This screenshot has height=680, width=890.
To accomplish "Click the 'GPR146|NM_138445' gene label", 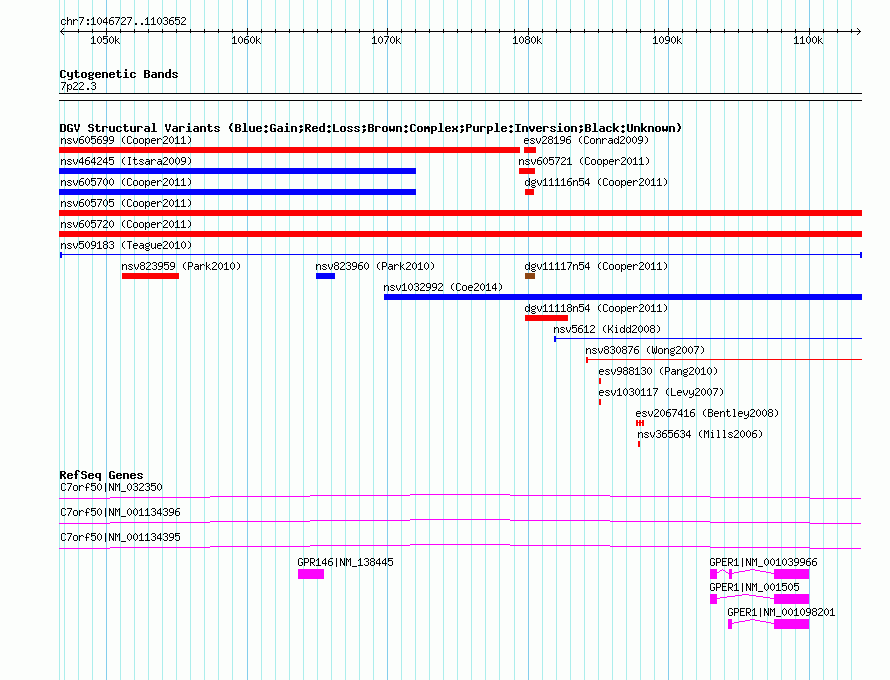I will 345,562.
